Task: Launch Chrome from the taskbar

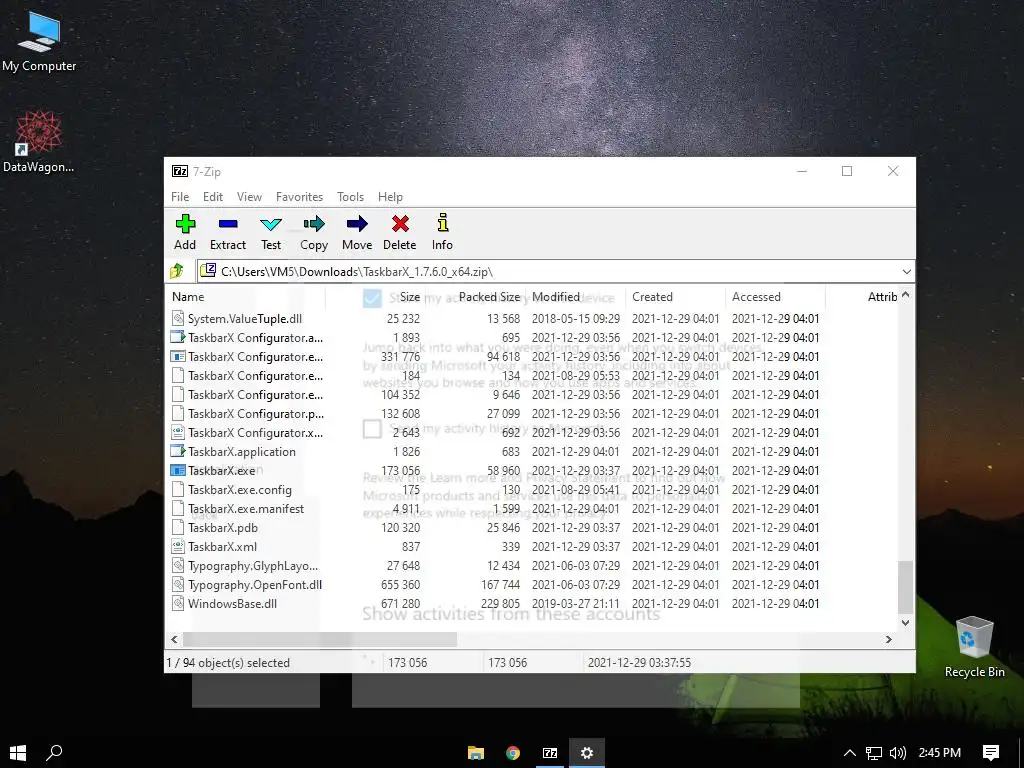Action: [x=513, y=753]
